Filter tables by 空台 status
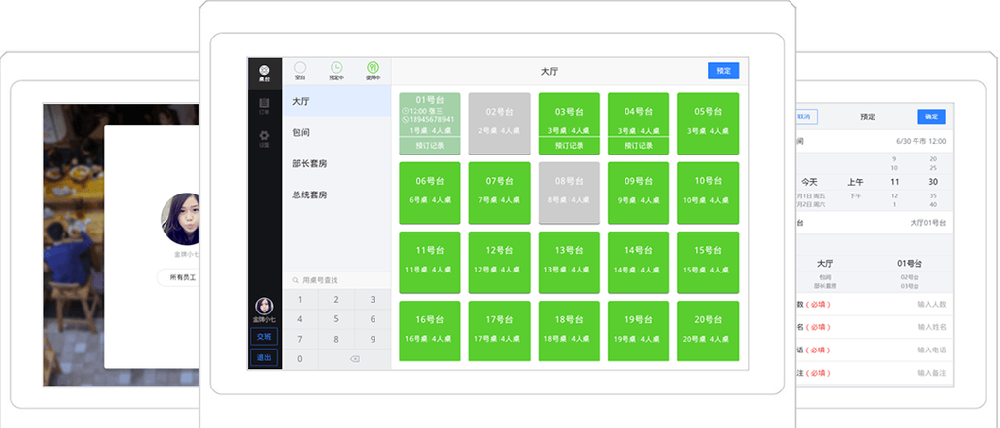The height and width of the screenshot is (428, 1000). (300, 69)
